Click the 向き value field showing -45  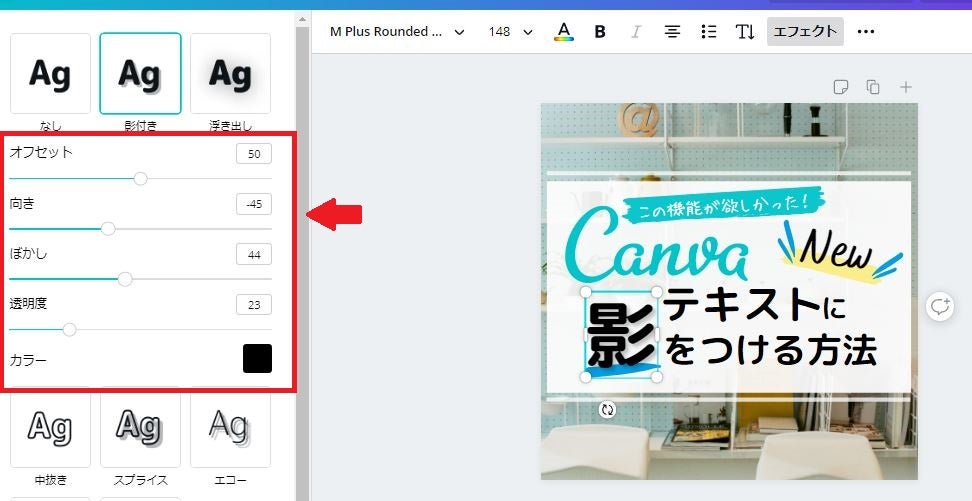pos(254,204)
